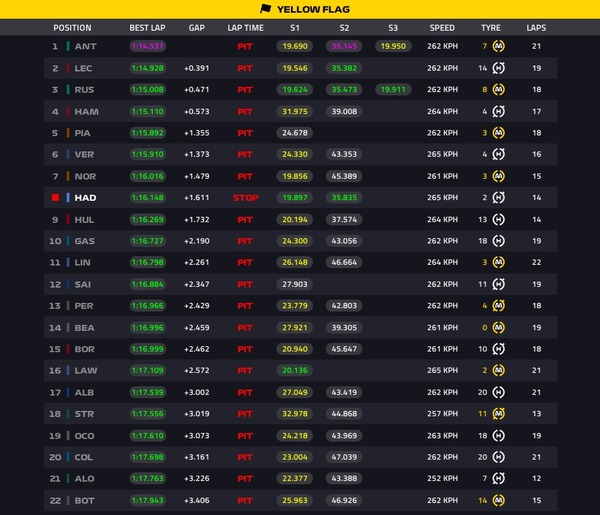
Task: Click the hard tyre icon in HAM's row
Action: click(x=498, y=111)
